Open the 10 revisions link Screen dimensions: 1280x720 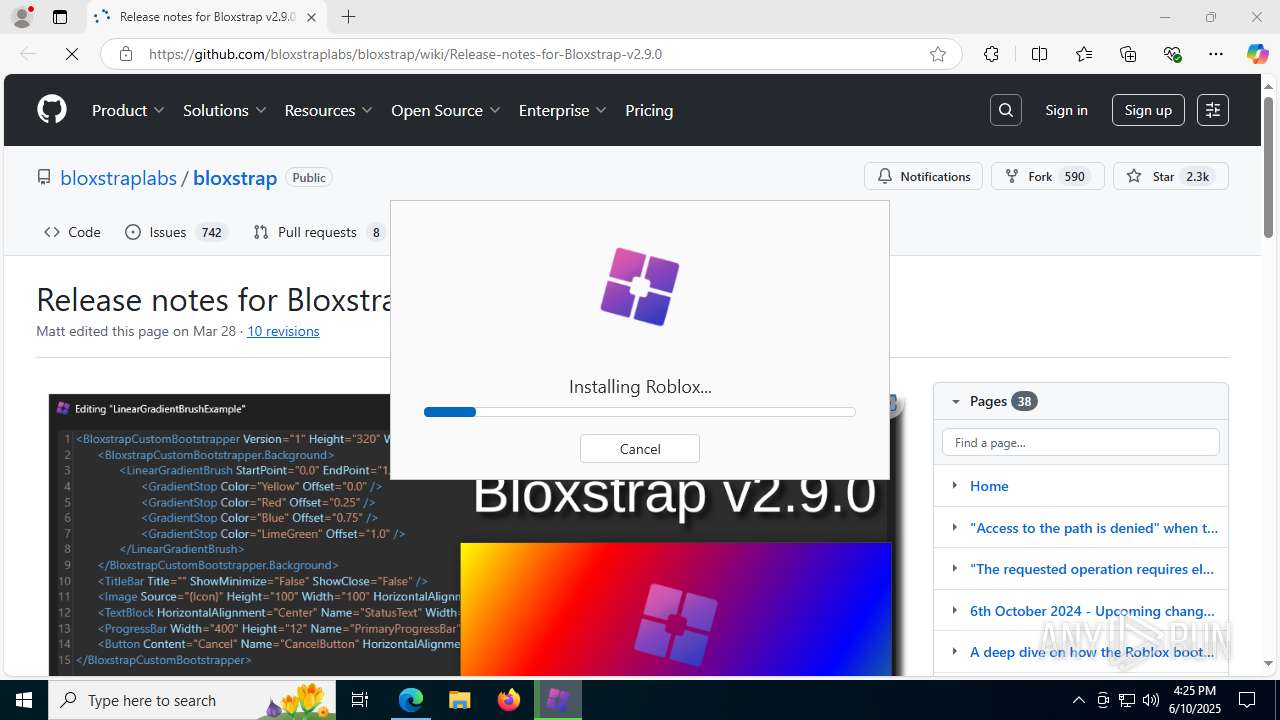(283, 331)
